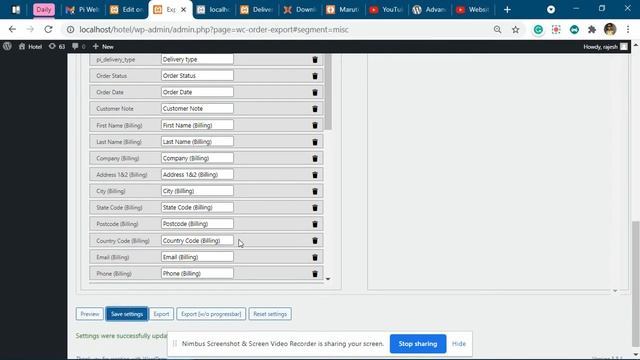This screenshot has width=640, height=360.
Task: Select the Order Date field label
Action: point(110,92)
